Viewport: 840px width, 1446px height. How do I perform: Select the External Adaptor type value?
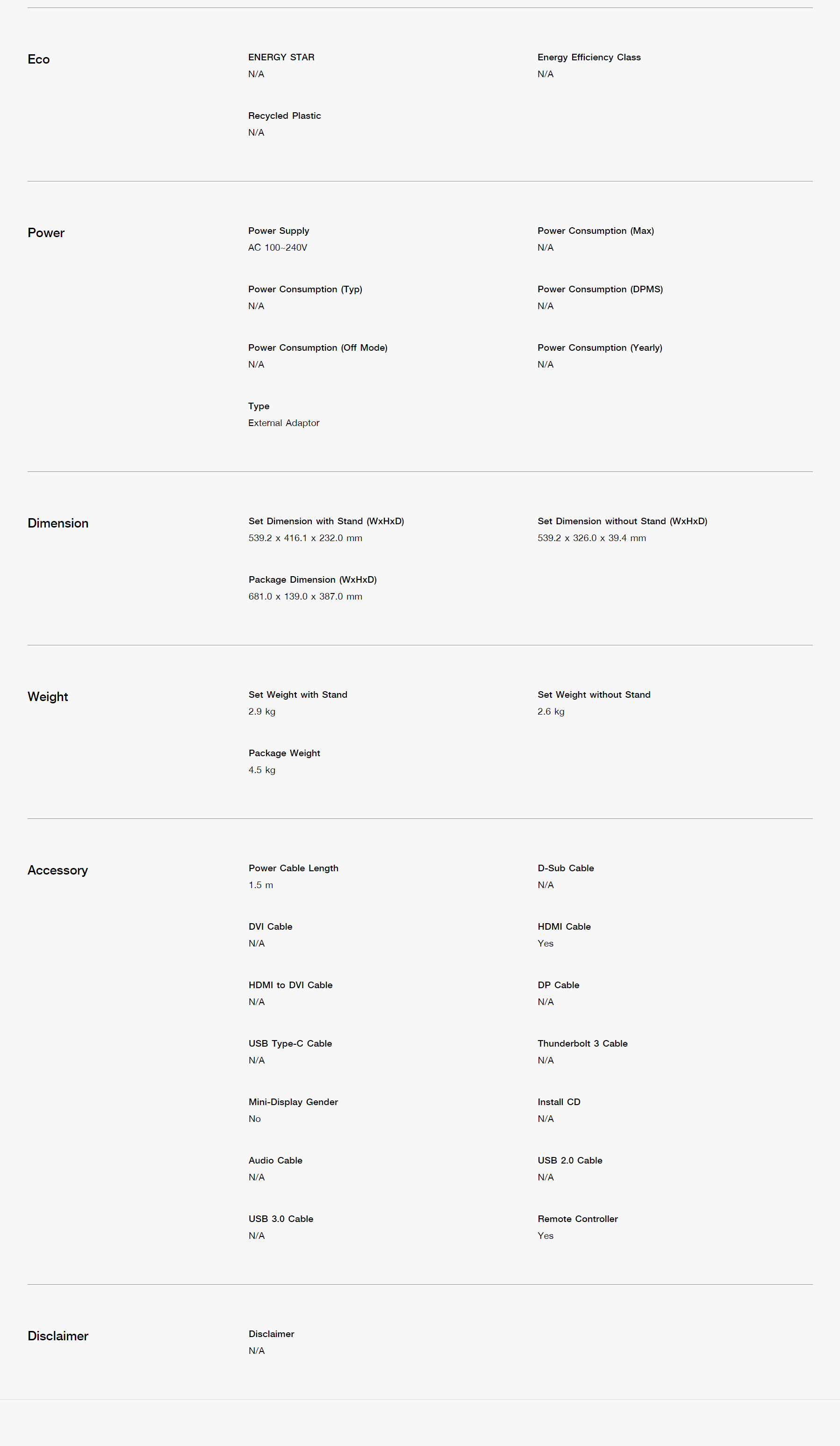pos(284,423)
